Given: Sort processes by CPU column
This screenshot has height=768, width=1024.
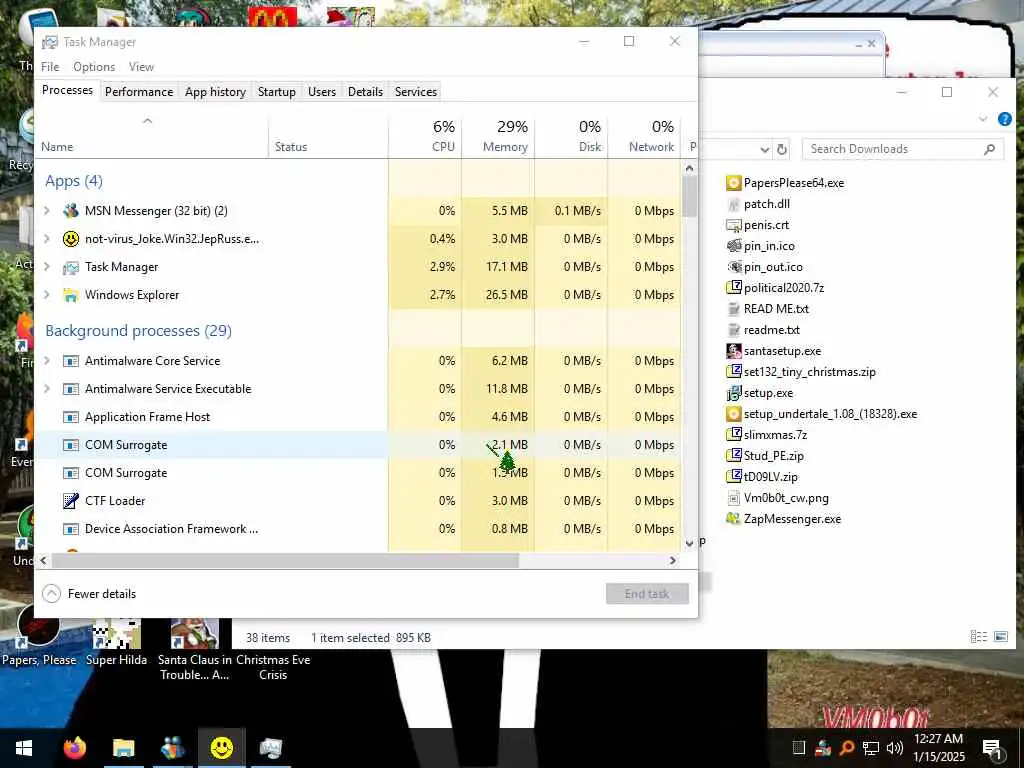Looking at the screenshot, I should coord(425,136).
